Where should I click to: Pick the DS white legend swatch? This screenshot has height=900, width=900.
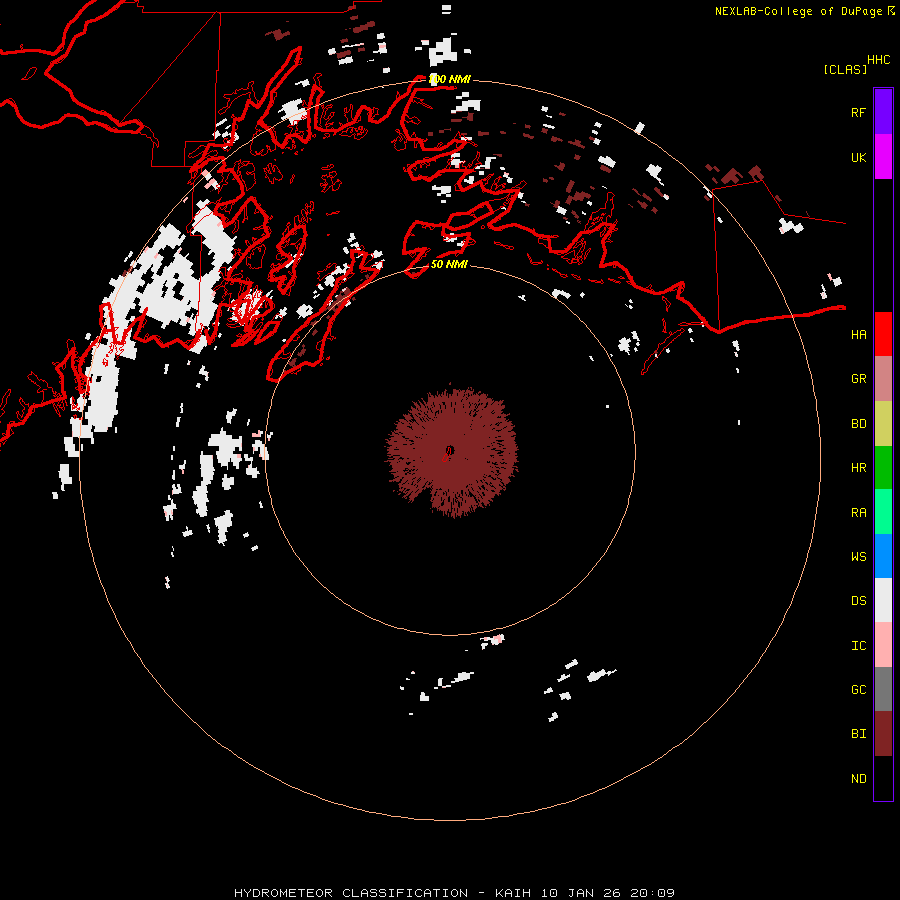pos(883,600)
